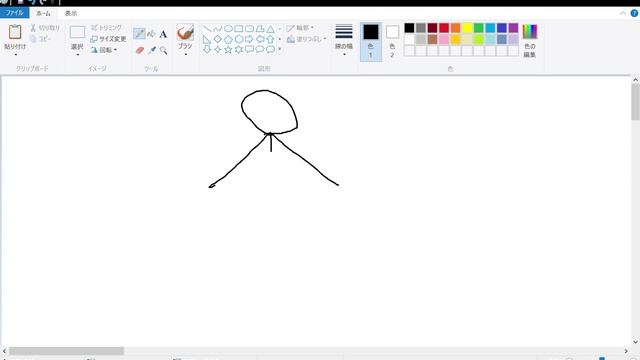Switch to the Home (ホーム) tab
Screen dimensions: 640x360
tap(43, 13)
